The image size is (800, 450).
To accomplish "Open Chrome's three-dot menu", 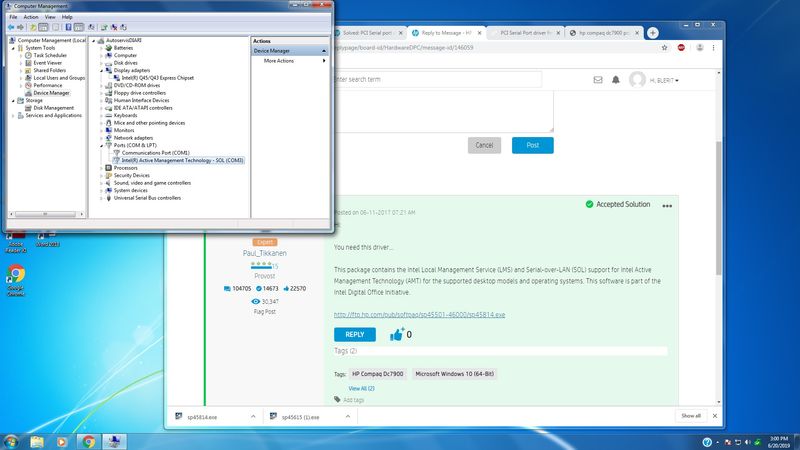I will pyautogui.click(x=713, y=47).
